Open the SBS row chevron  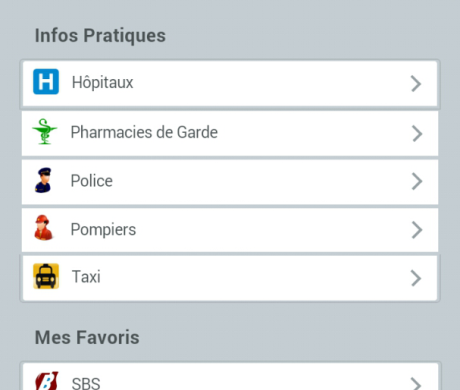click(416, 384)
